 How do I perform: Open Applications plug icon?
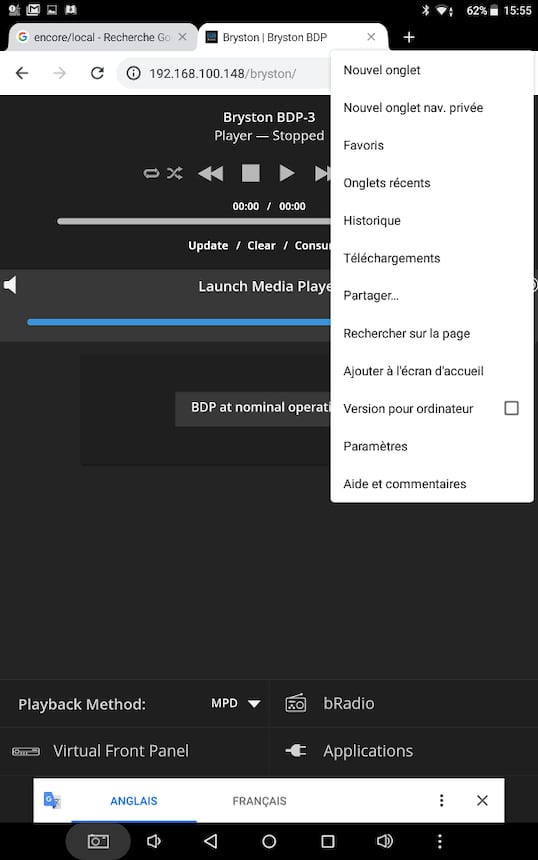point(296,750)
